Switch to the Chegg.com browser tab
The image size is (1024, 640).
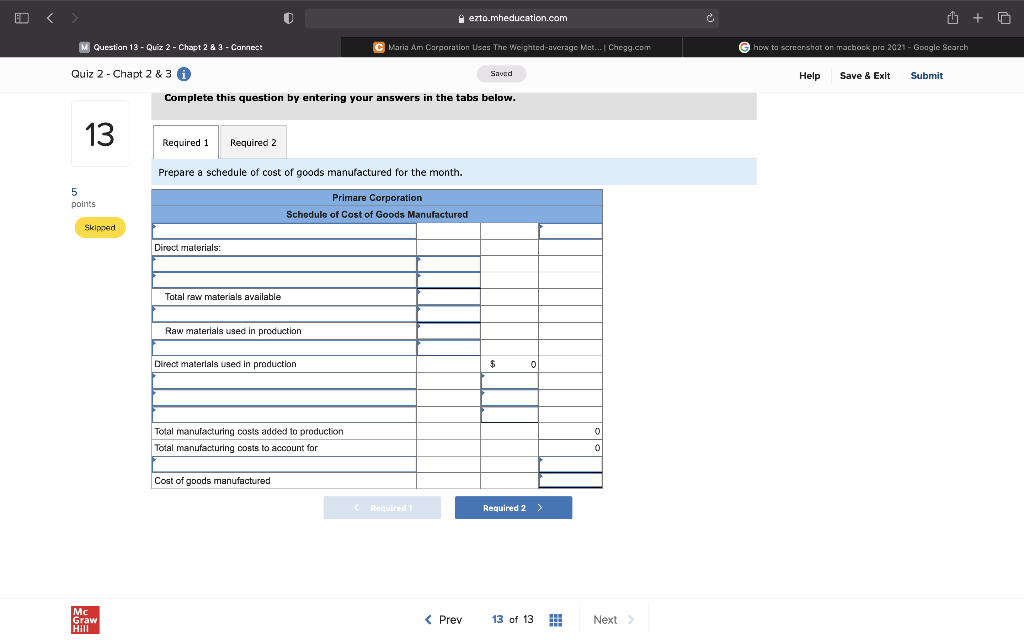[511, 47]
